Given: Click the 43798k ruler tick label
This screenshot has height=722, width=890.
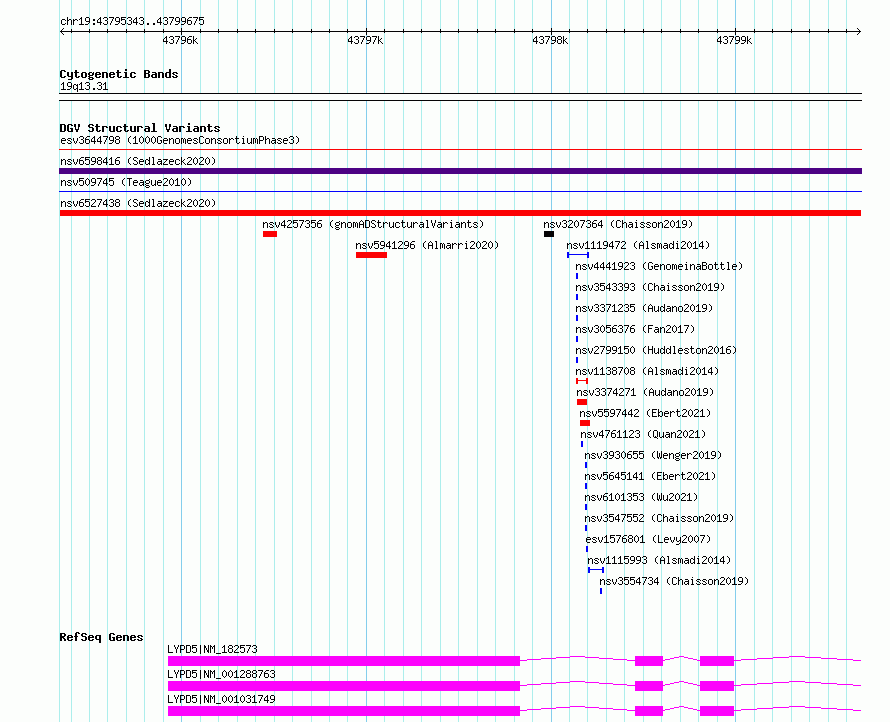Looking at the screenshot, I should coord(550,40).
